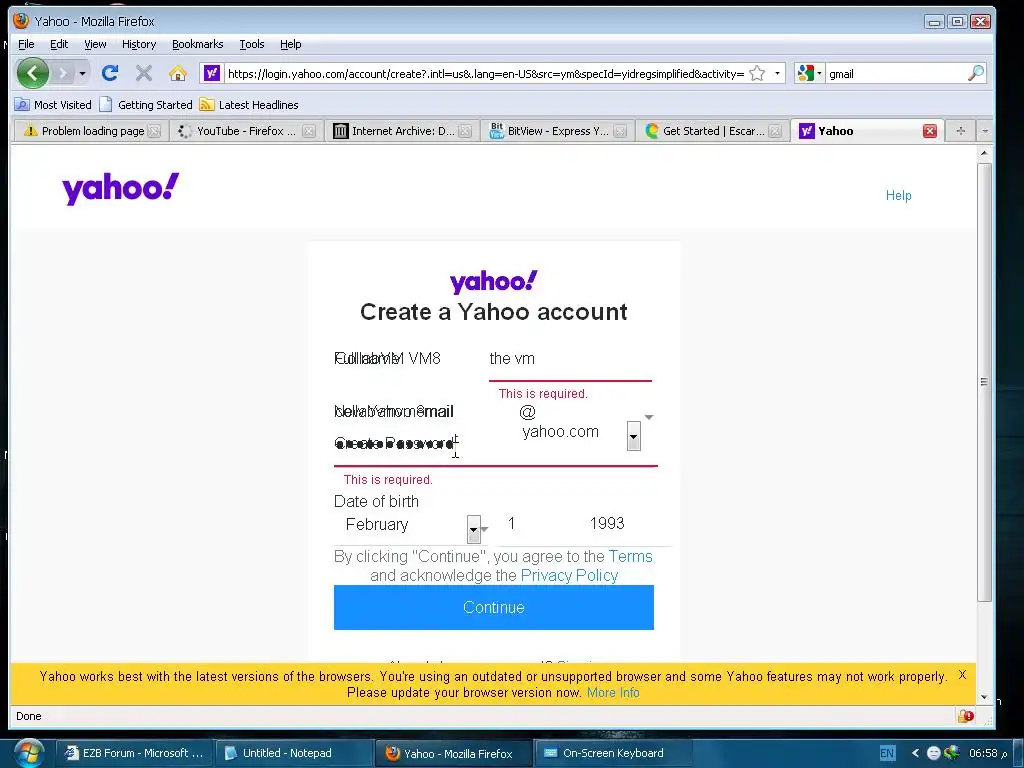1024x768 pixels.
Task: Close the Problem loading page tab
Action: click(154, 131)
